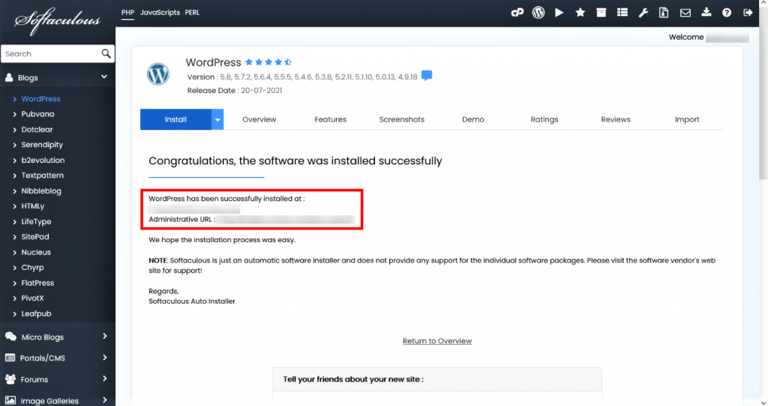Screen dimensions: 768x406
Task: Focus the Search input field
Action: 51,53
